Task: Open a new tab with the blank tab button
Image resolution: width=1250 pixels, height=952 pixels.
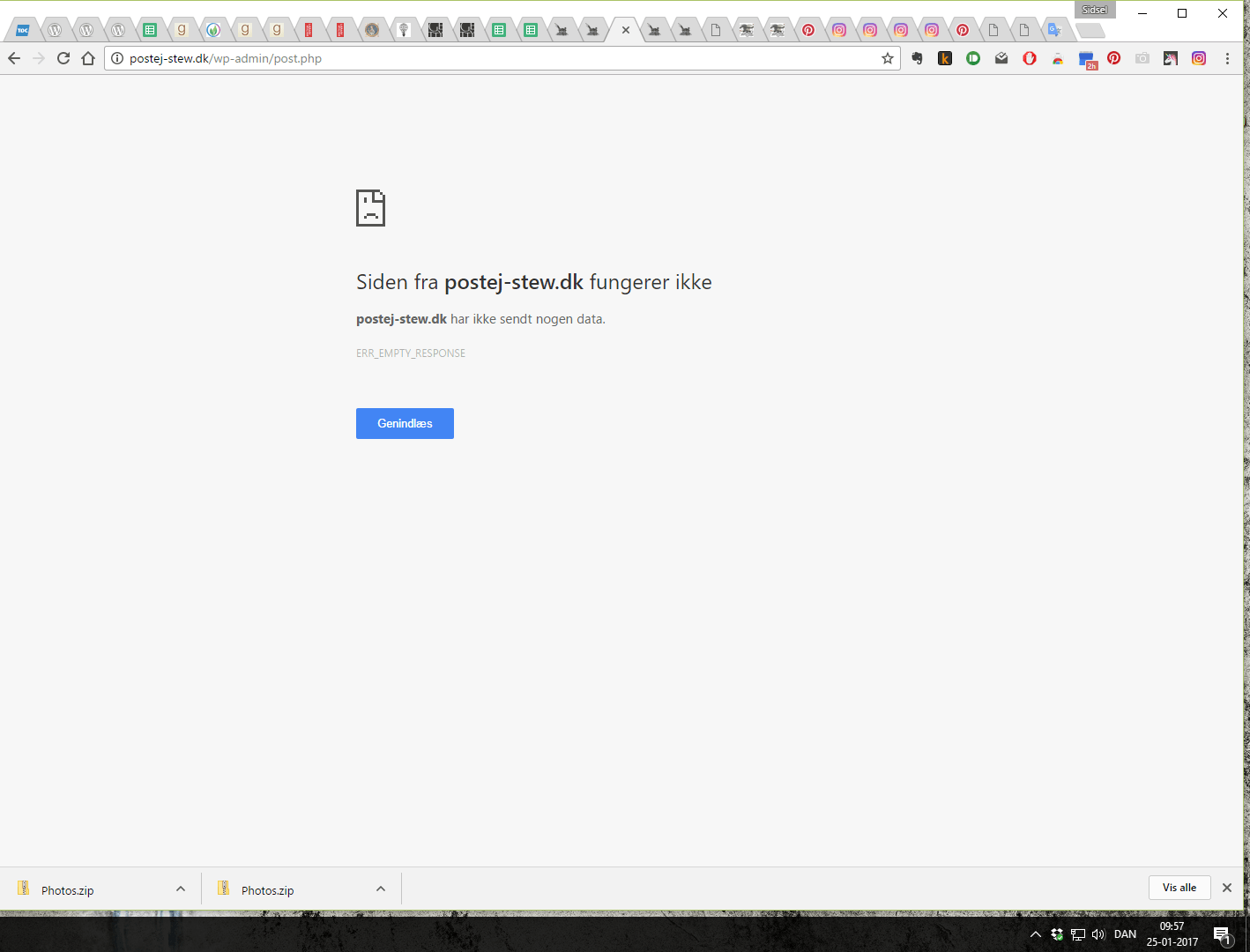Action: (1090, 31)
